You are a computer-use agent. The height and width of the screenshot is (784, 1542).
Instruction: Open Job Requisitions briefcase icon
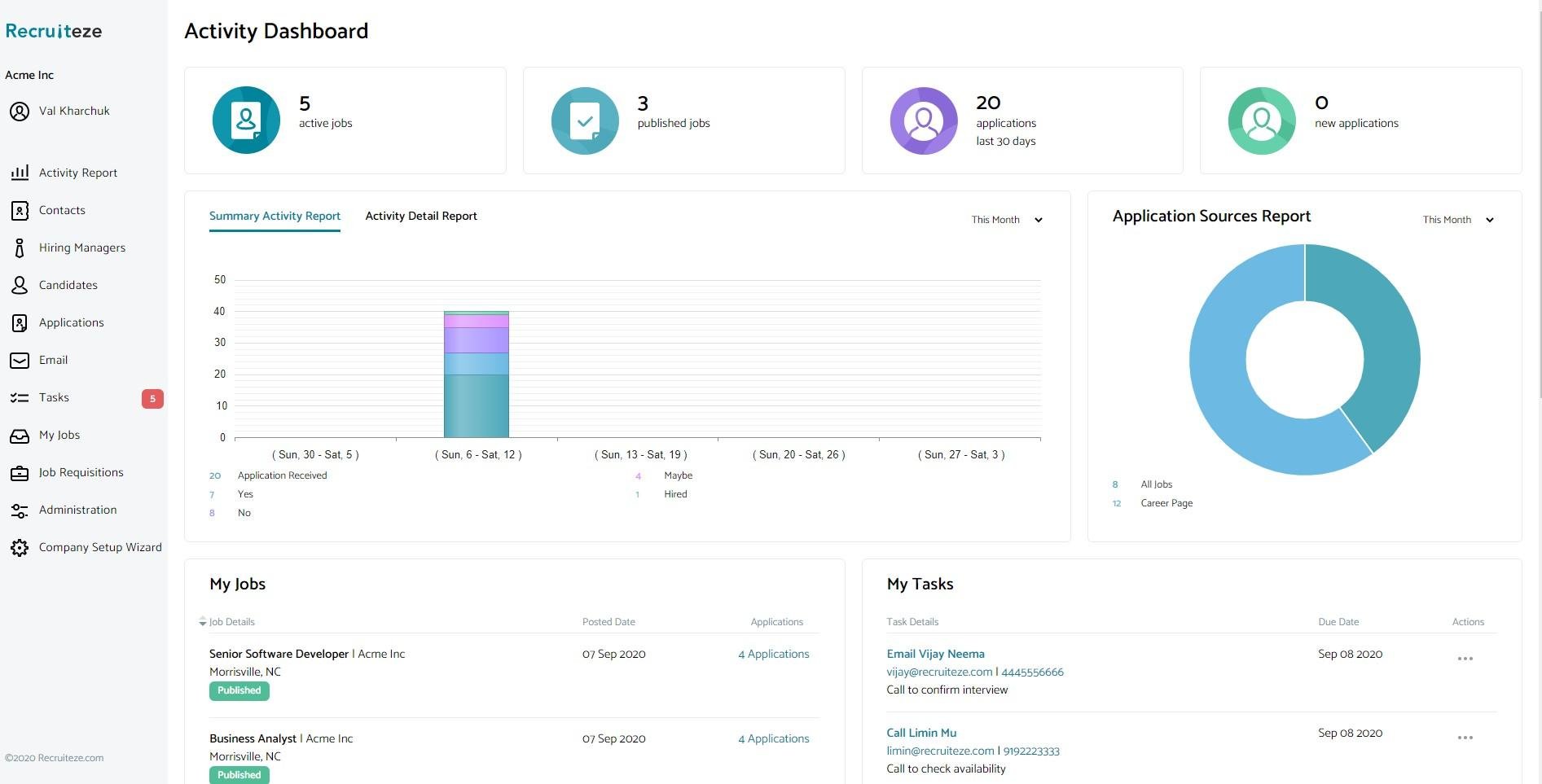click(20, 473)
